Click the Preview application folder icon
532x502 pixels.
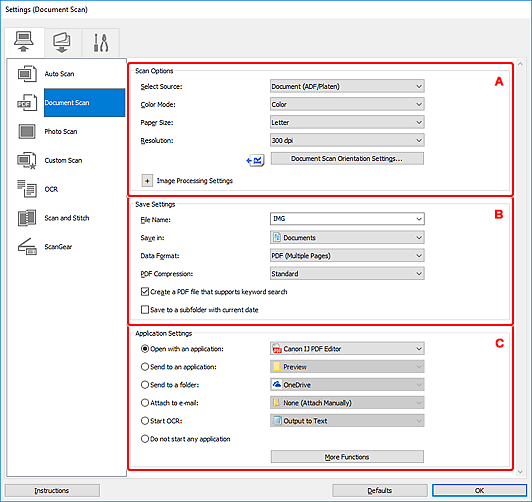pos(277,367)
